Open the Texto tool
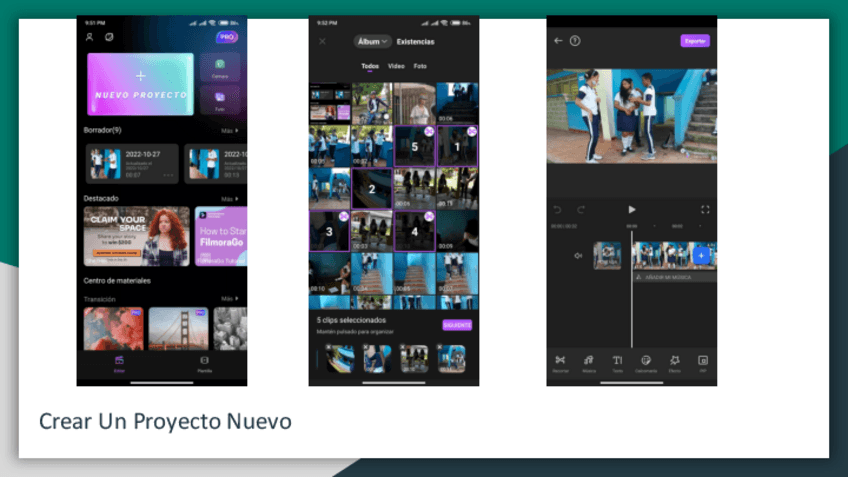 click(617, 362)
